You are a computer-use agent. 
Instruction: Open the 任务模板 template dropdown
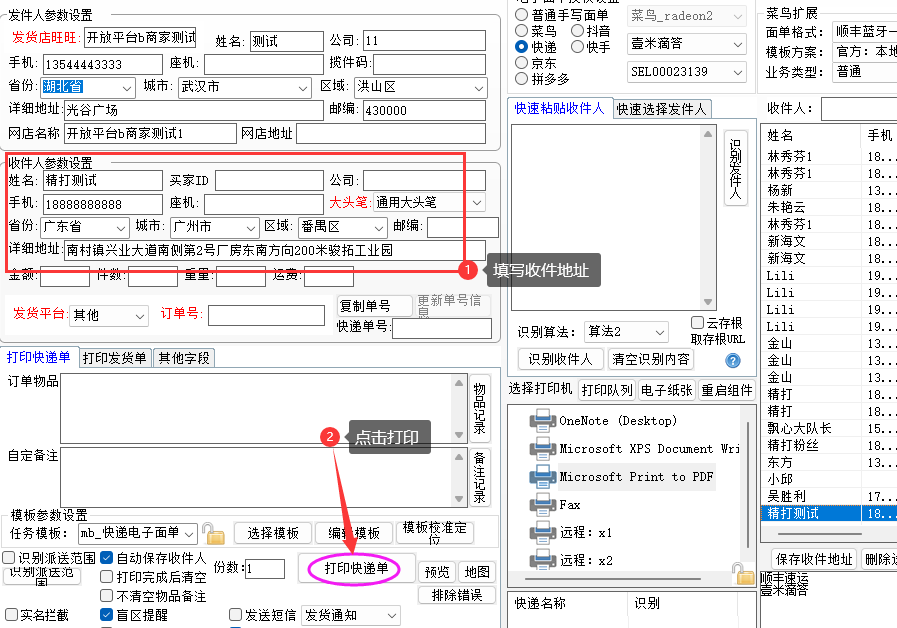click(x=189, y=533)
